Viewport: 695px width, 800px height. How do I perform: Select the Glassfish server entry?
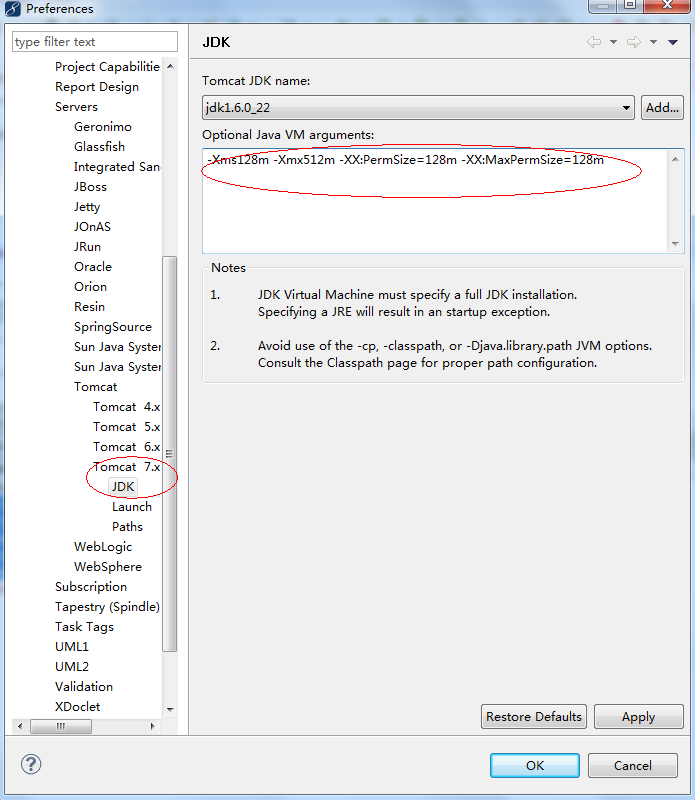point(100,146)
